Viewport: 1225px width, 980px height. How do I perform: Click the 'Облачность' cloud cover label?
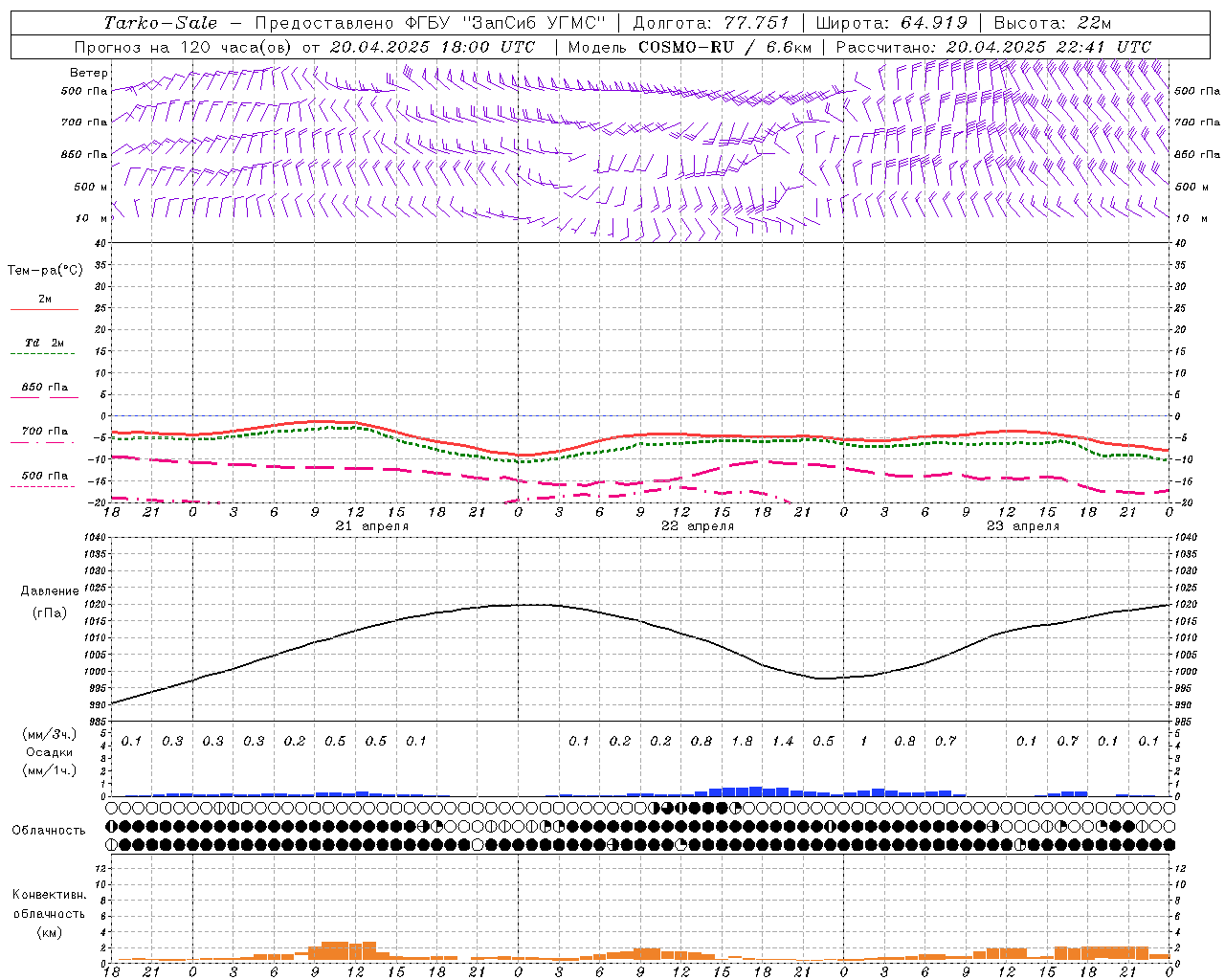pos(49,830)
